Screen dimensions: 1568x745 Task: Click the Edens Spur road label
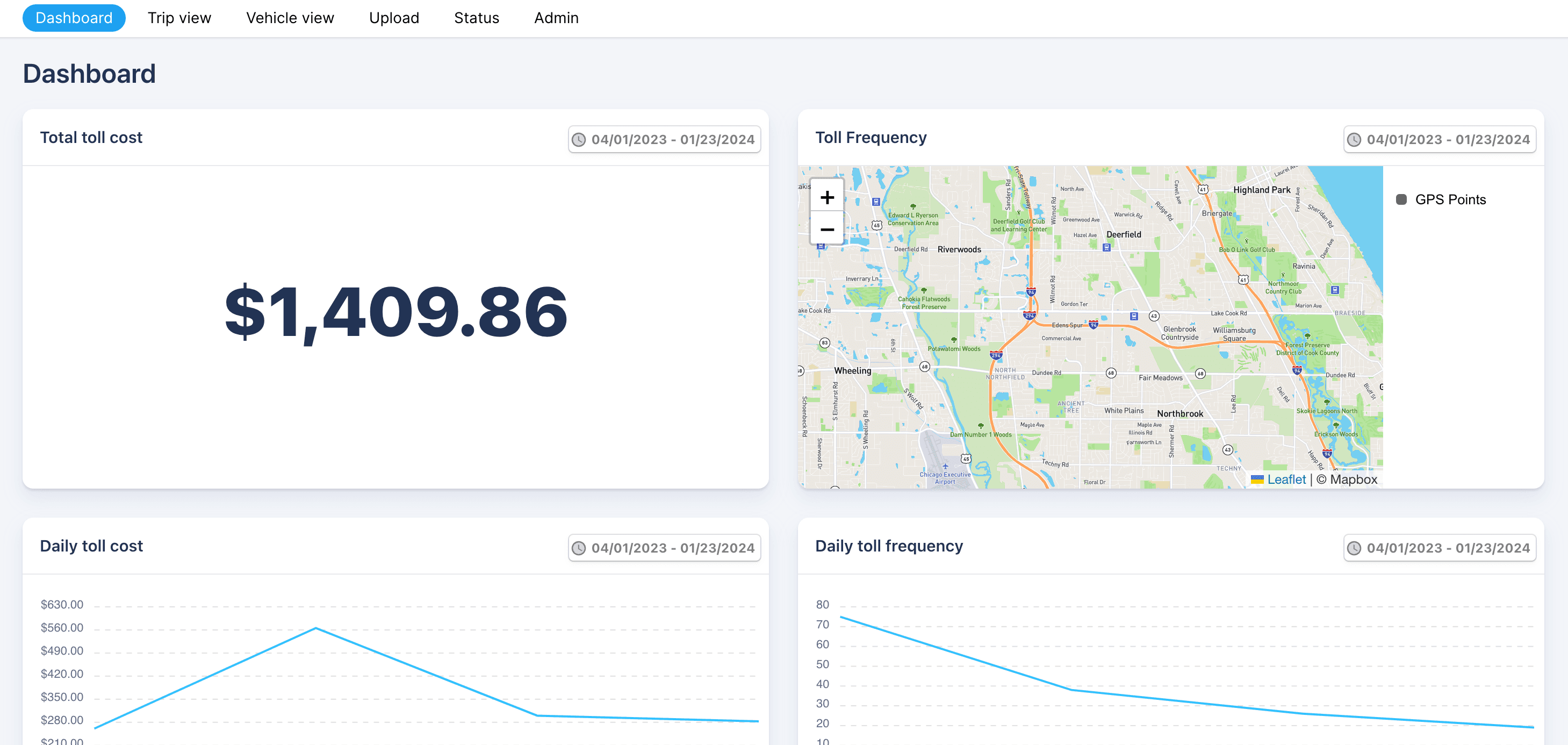(1067, 325)
